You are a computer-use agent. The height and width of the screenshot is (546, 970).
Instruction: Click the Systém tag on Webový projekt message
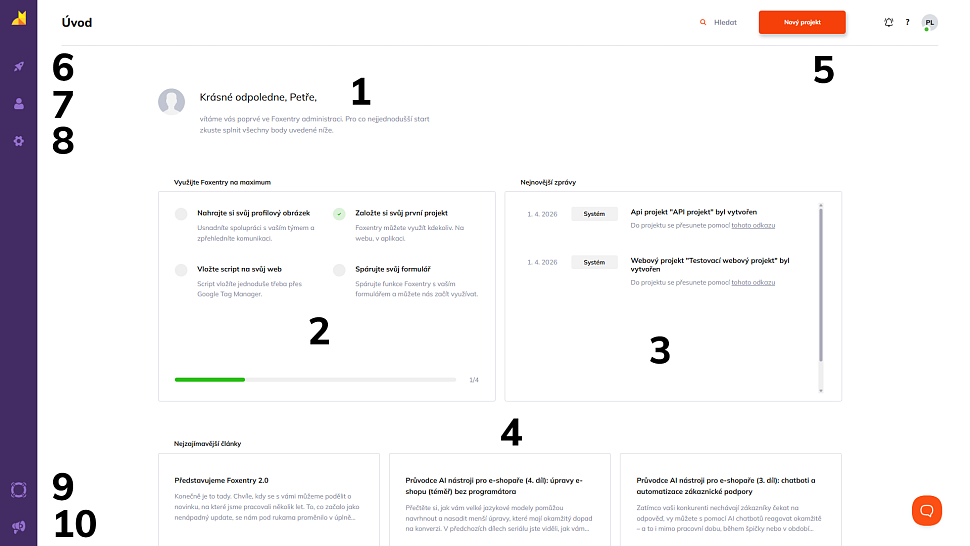pyautogui.click(x=594, y=262)
